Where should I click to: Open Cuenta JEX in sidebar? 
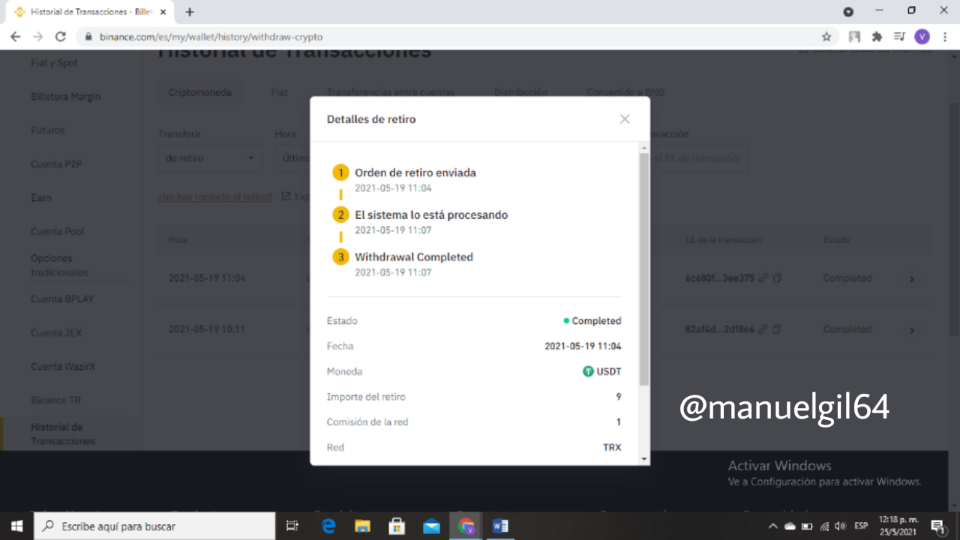coord(56,332)
